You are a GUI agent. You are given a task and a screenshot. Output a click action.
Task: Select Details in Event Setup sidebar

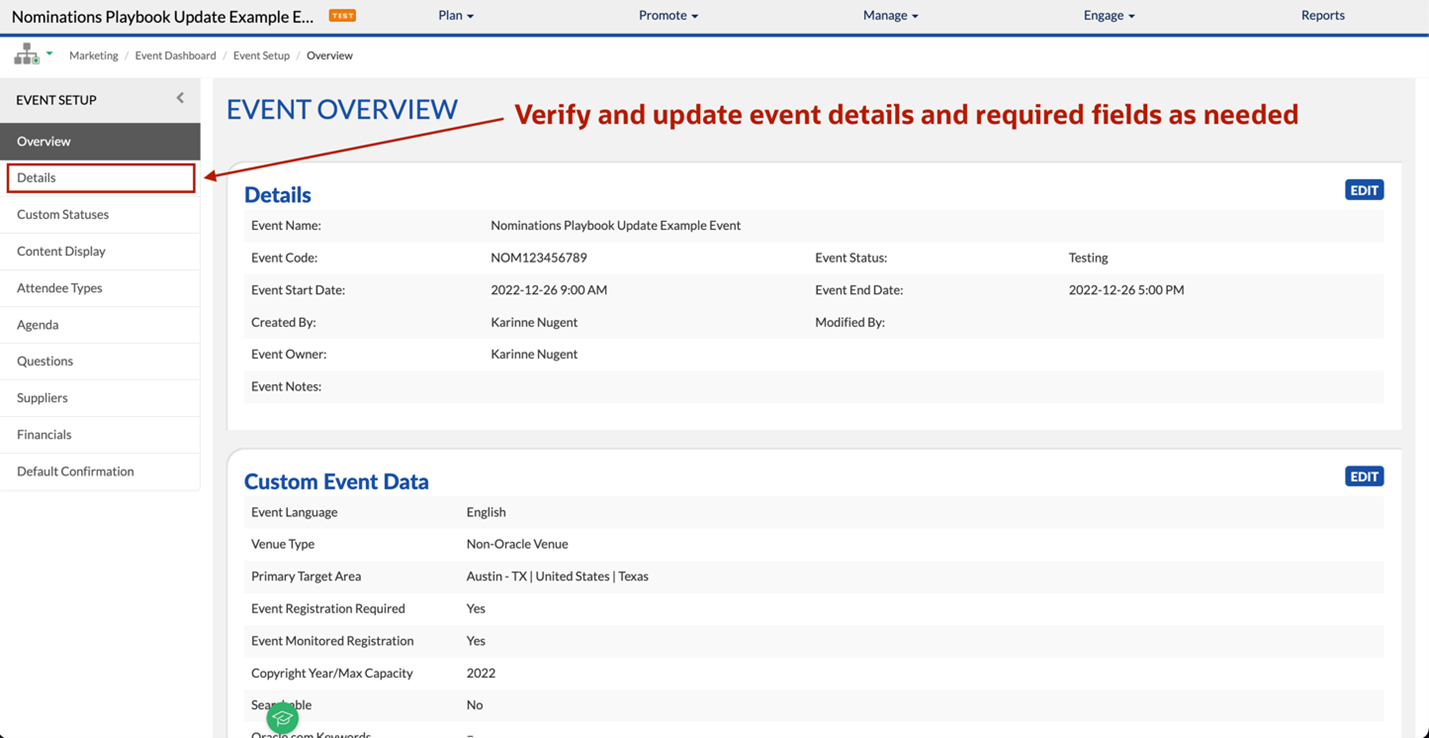(37, 178)
